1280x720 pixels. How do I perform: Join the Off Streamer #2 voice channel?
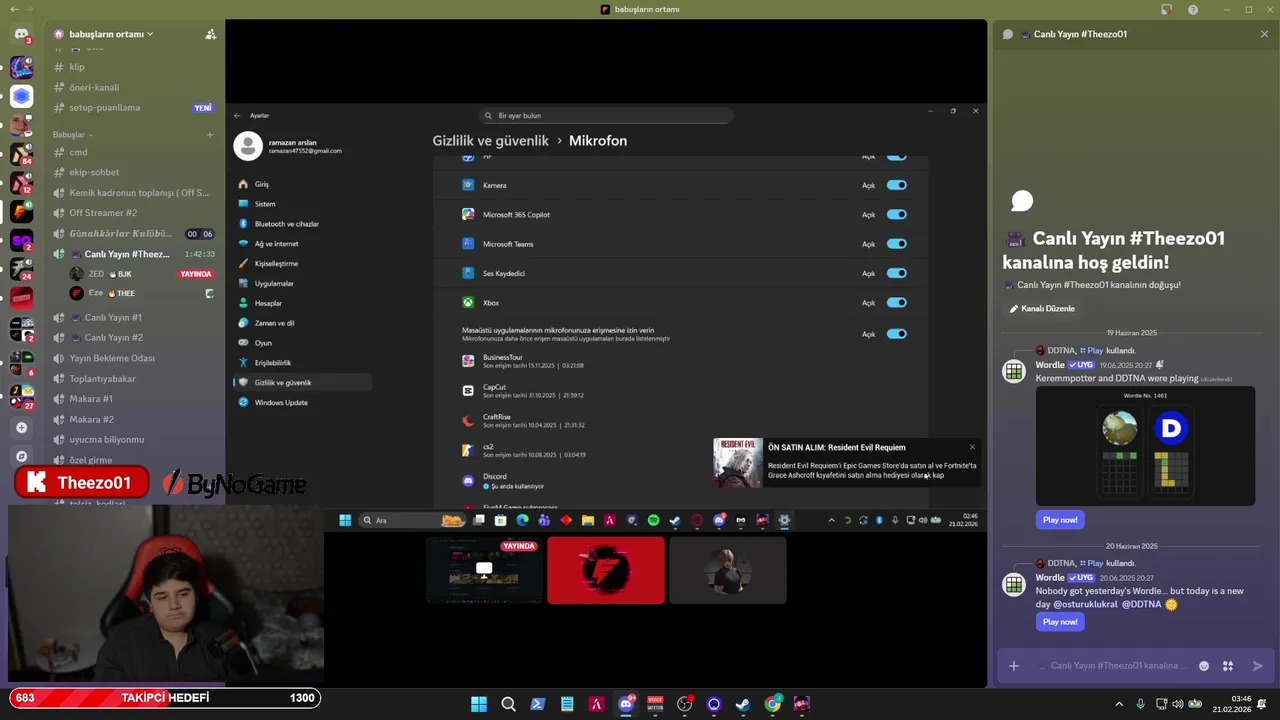point(135,213)
